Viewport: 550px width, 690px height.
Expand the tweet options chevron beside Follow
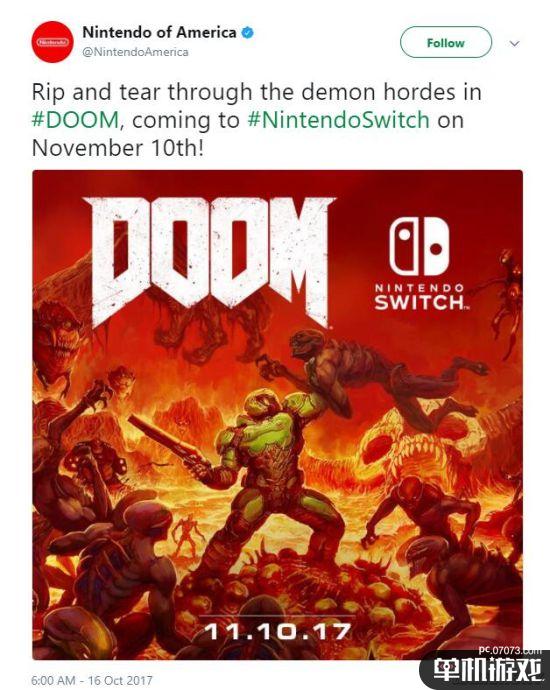click(x=514, y=43)
